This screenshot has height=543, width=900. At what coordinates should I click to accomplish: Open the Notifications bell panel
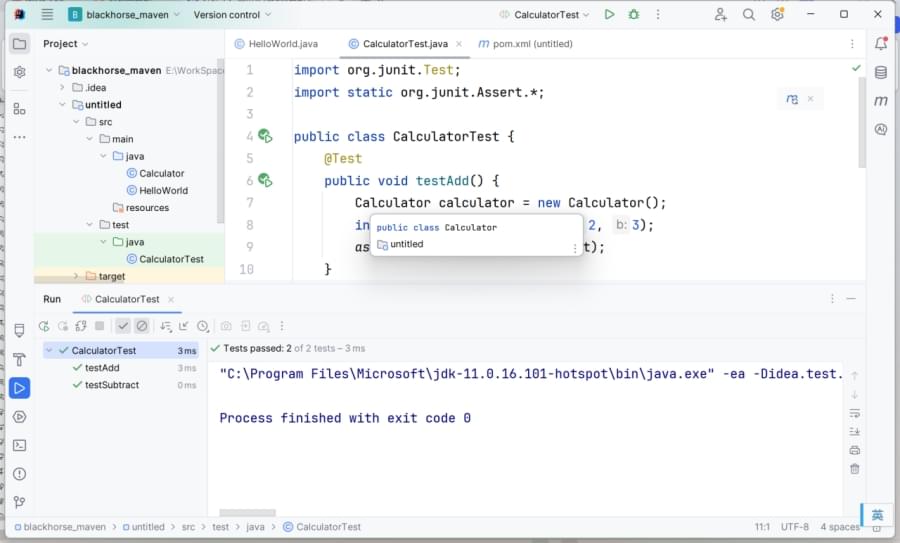pos(881,44)
